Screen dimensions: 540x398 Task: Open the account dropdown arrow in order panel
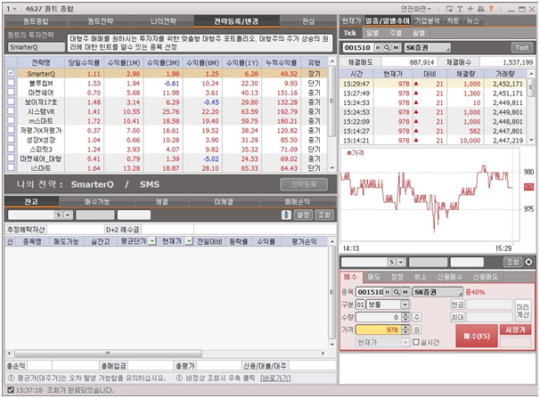tap(401, 262)
